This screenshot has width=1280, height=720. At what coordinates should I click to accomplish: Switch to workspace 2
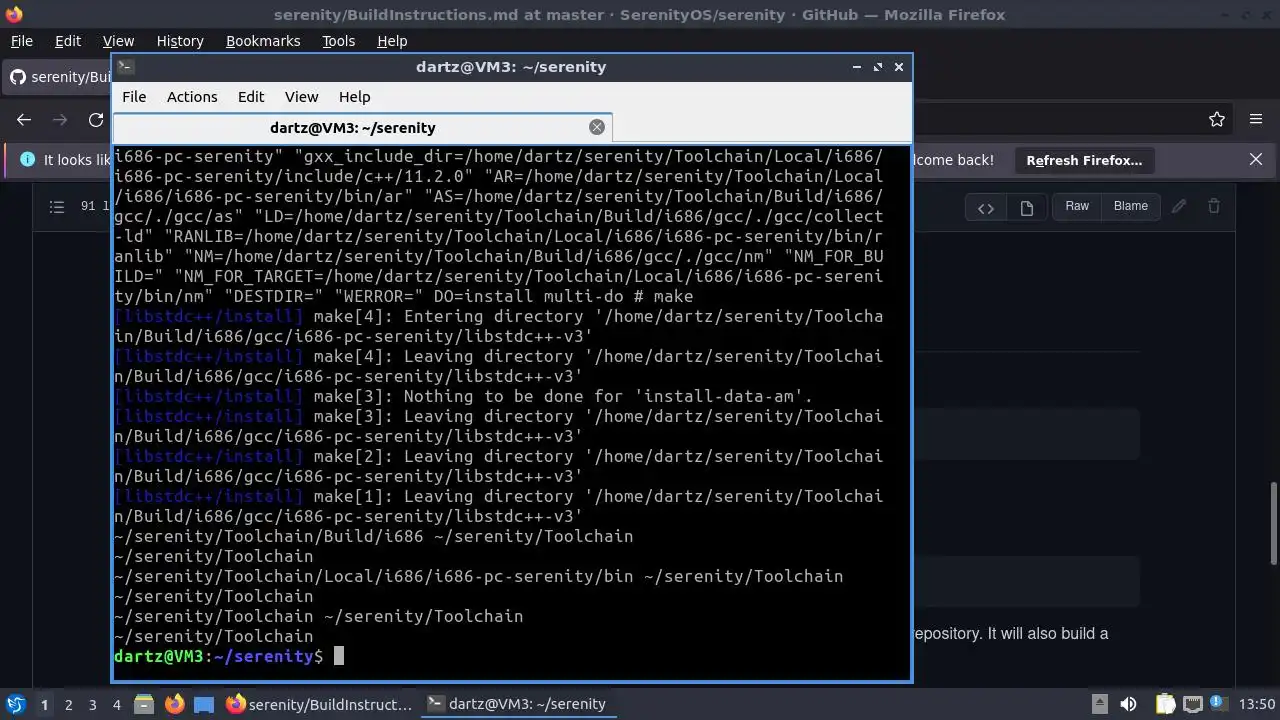tap(68, 705)
